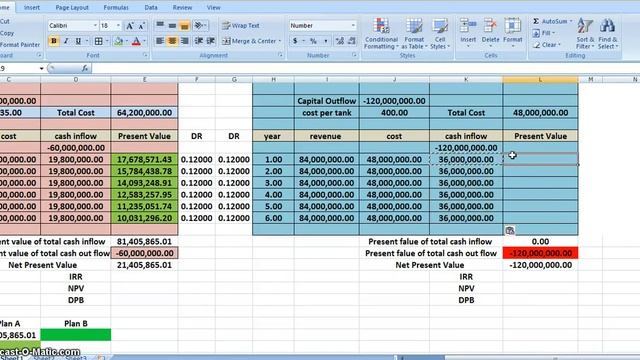Apply fill color paint bucket
Image resolution: width=640 pixels, height=360 pixels.
118,41
